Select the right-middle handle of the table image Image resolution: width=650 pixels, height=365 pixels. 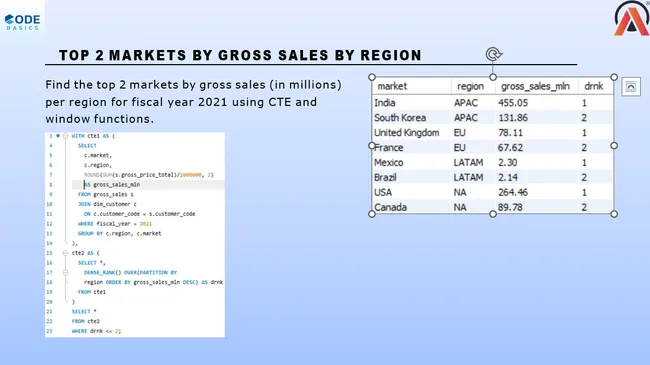point(614,146)
